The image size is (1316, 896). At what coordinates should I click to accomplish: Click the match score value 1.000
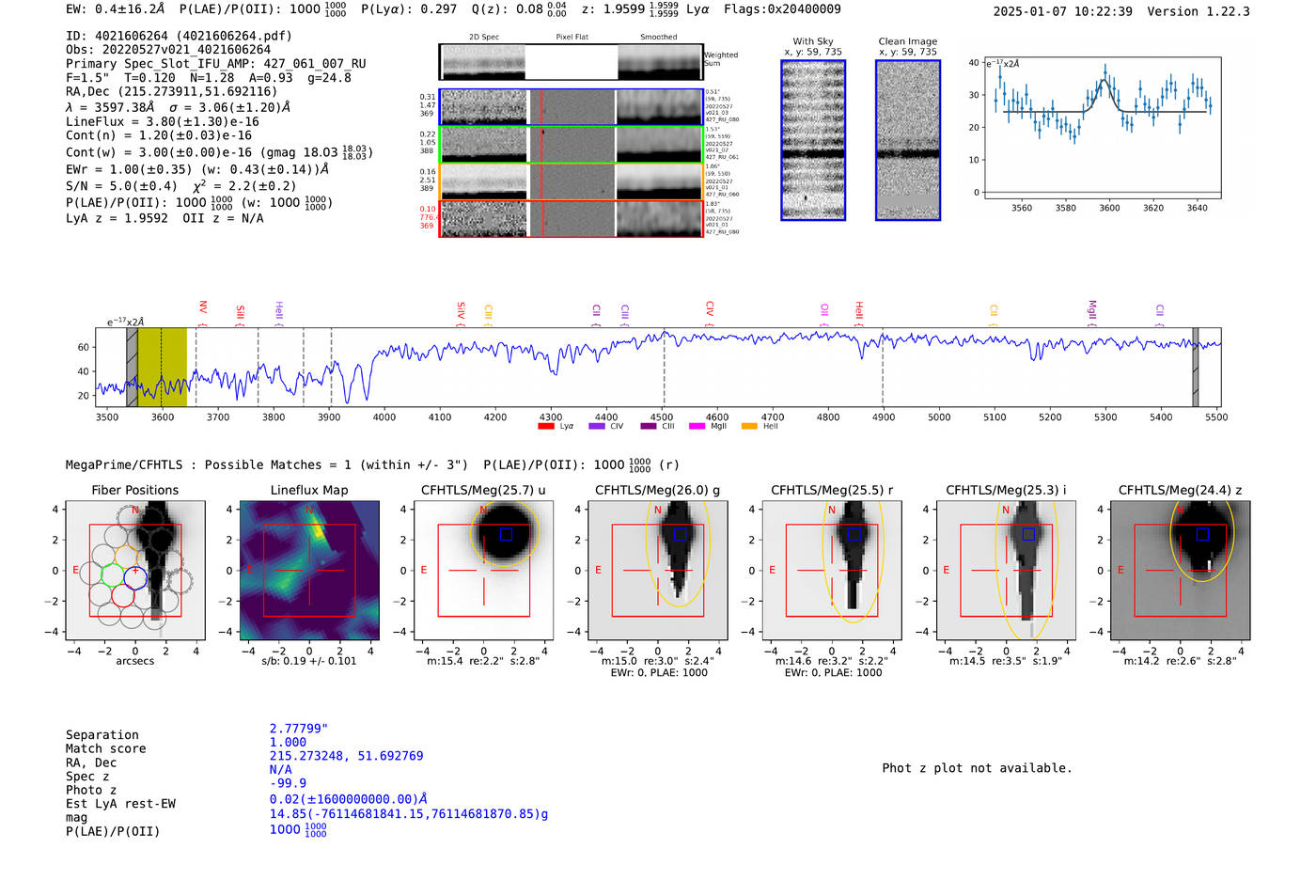pyautogui.click(x=288, y=742)
